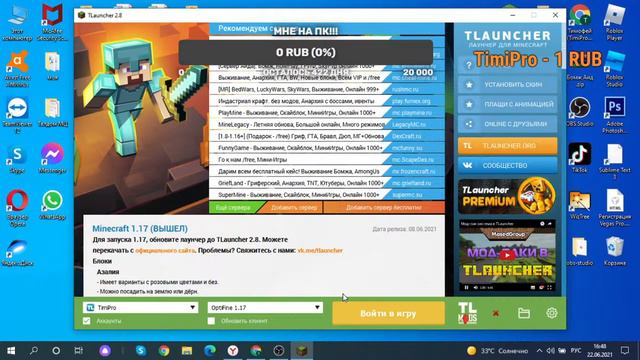Open vk.me/tlauncher link

320,250
